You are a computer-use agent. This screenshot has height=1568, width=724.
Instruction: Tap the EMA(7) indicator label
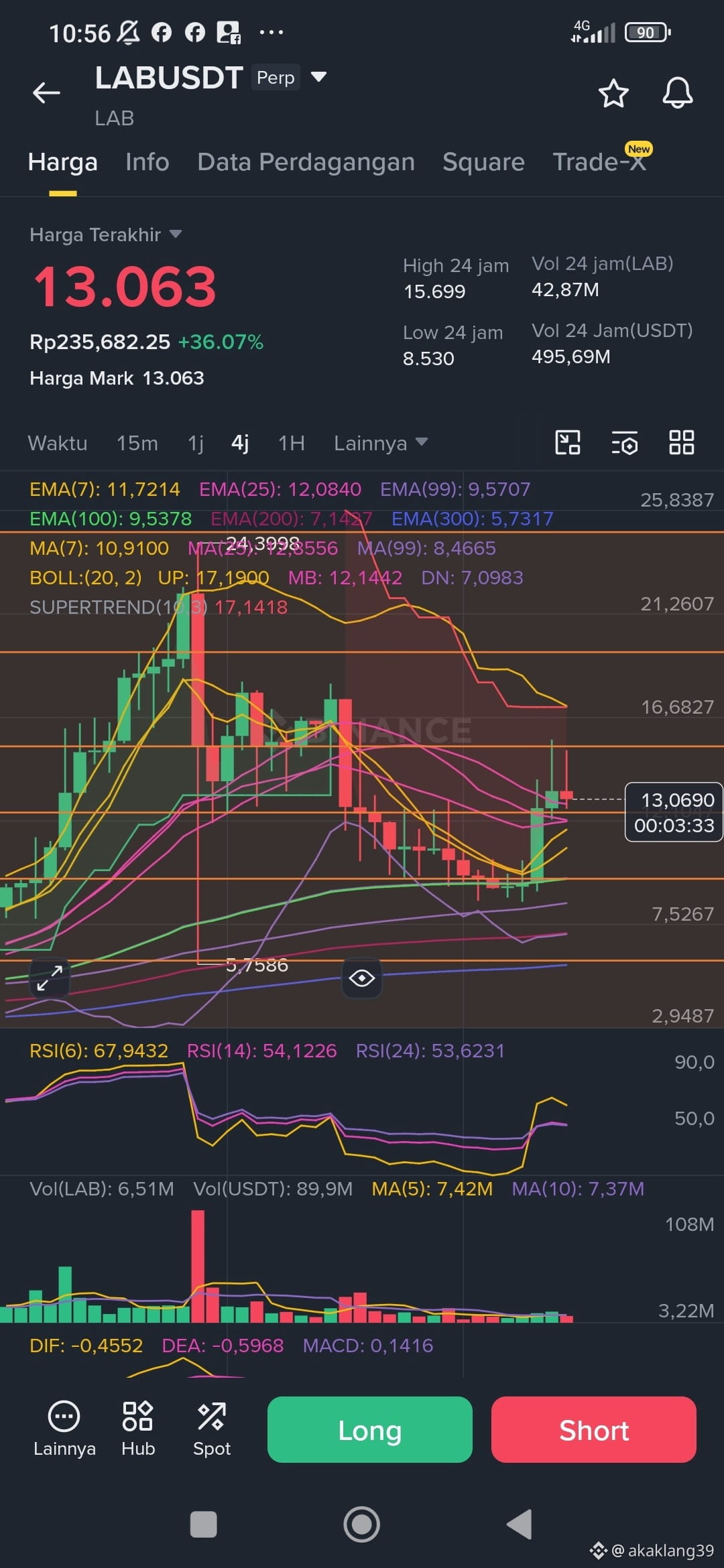click(x=105, y=489)
